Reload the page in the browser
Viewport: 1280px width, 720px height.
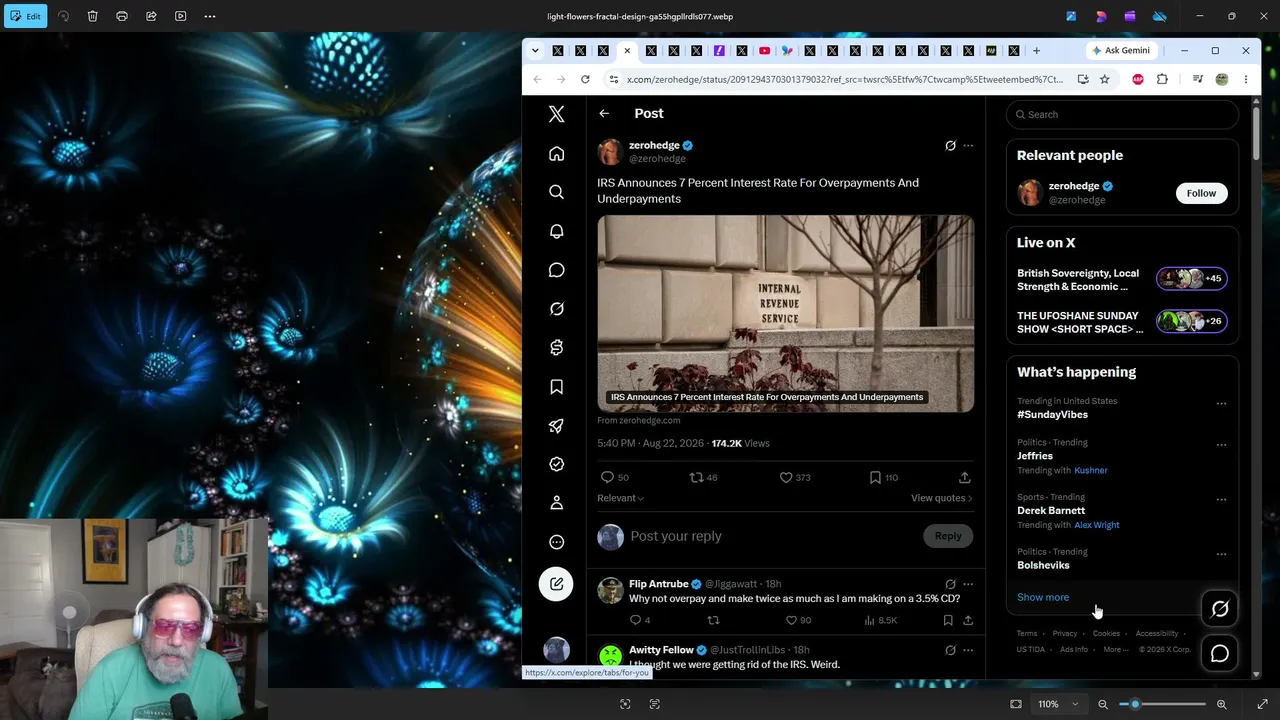tap(585, 79)
